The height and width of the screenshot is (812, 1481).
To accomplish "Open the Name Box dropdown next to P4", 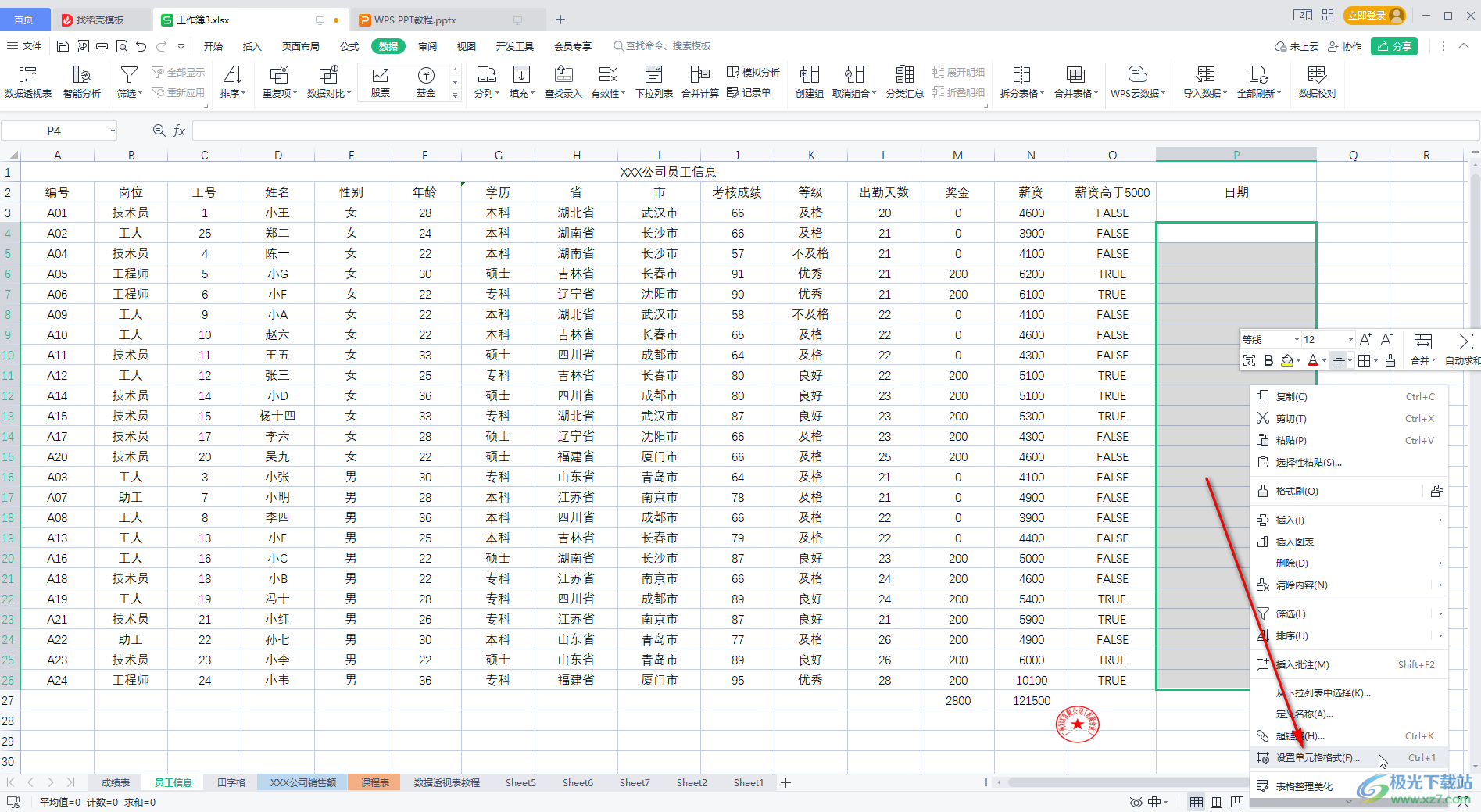I will (x=113, y=131).
